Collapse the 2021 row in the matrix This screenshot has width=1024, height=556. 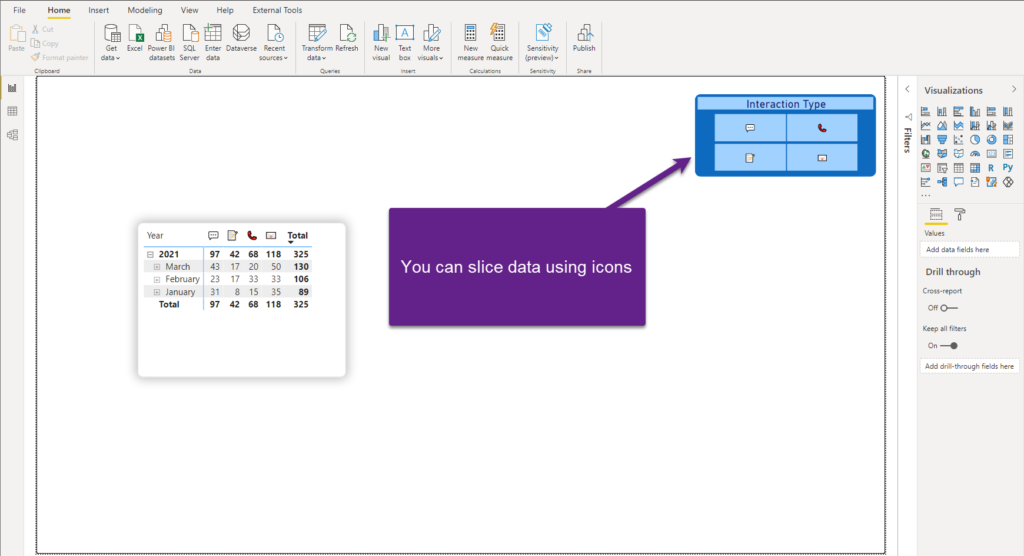pyautogui.click(x=150, y=254)
